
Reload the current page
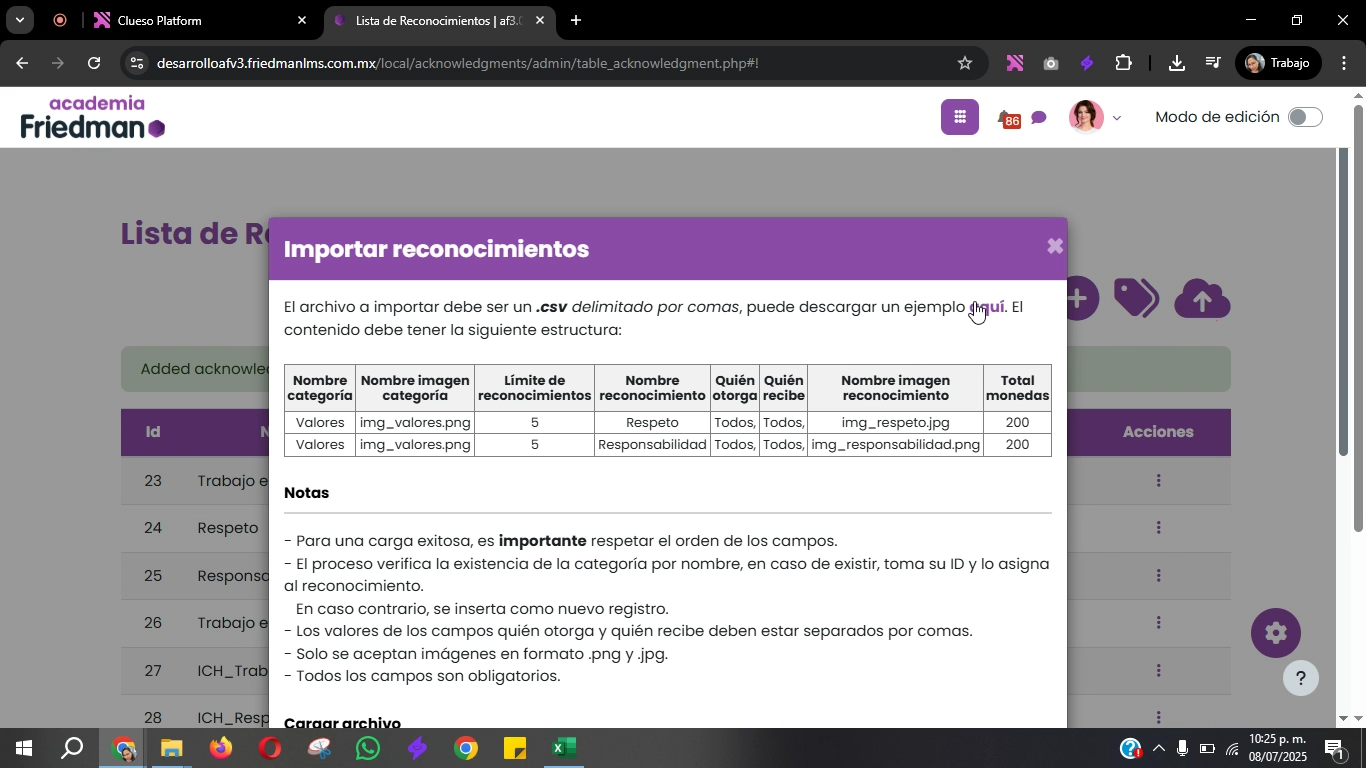tap(94, 63)
